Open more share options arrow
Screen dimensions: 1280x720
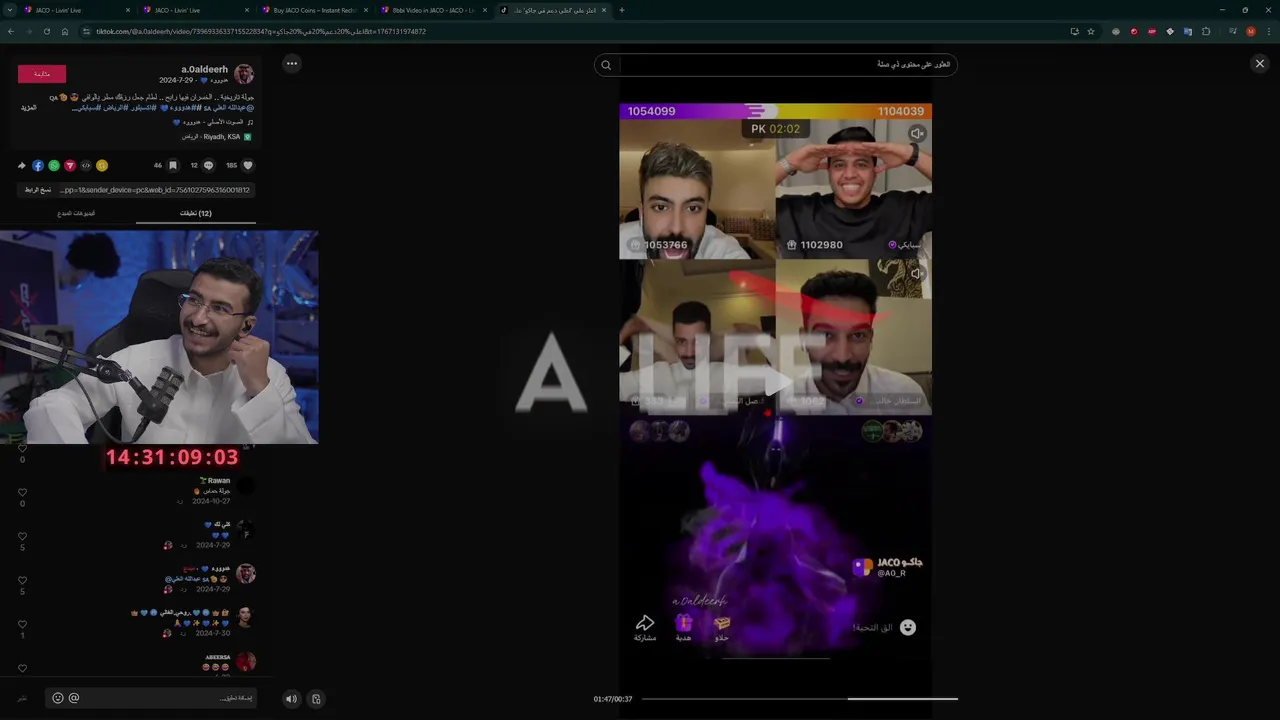point(22,165)
